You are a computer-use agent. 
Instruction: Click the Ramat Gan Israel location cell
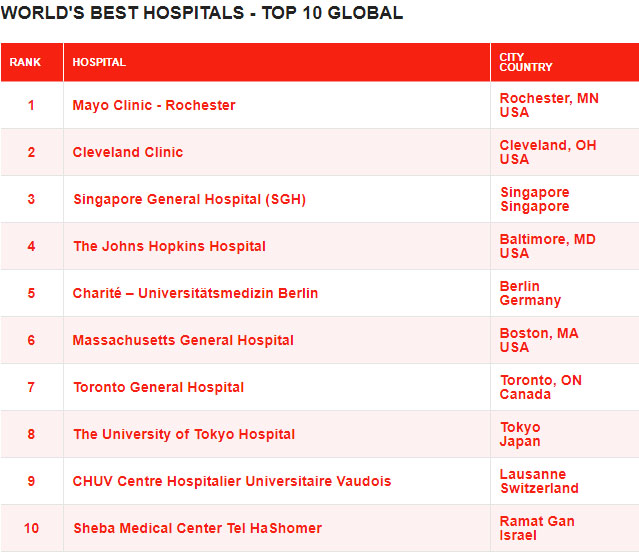(537, 529)
